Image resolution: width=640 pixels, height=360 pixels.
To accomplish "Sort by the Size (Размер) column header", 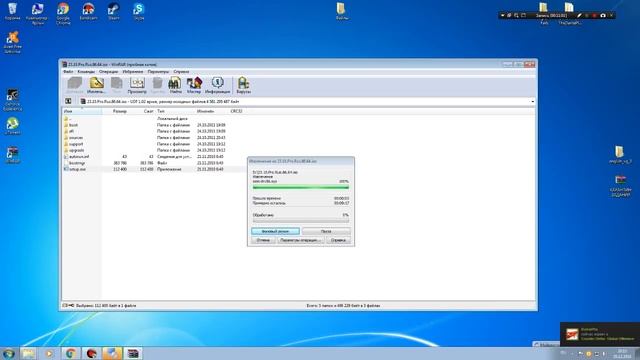I will coord(115,111).
